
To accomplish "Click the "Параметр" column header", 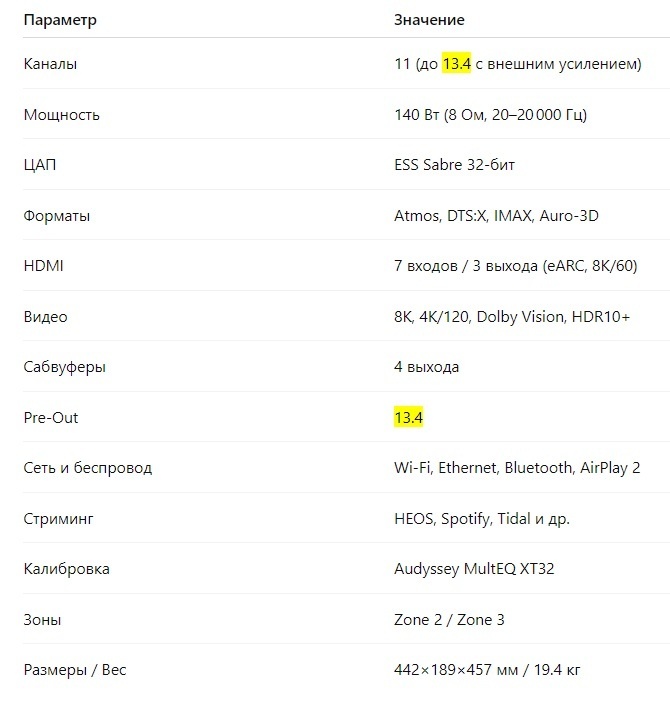I will coord(60,20).
